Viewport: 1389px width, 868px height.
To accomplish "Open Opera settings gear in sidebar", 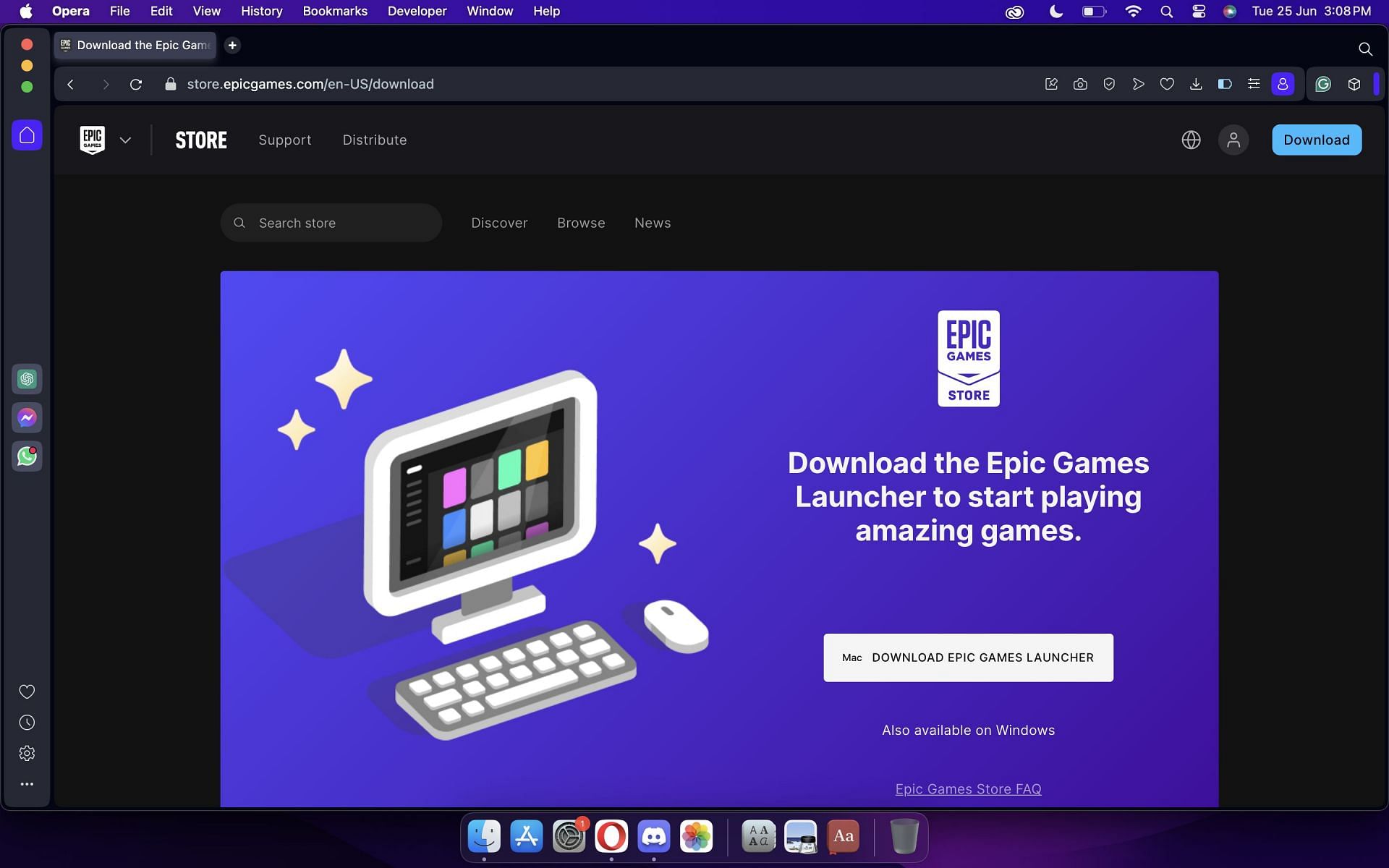I will [27, 753].
